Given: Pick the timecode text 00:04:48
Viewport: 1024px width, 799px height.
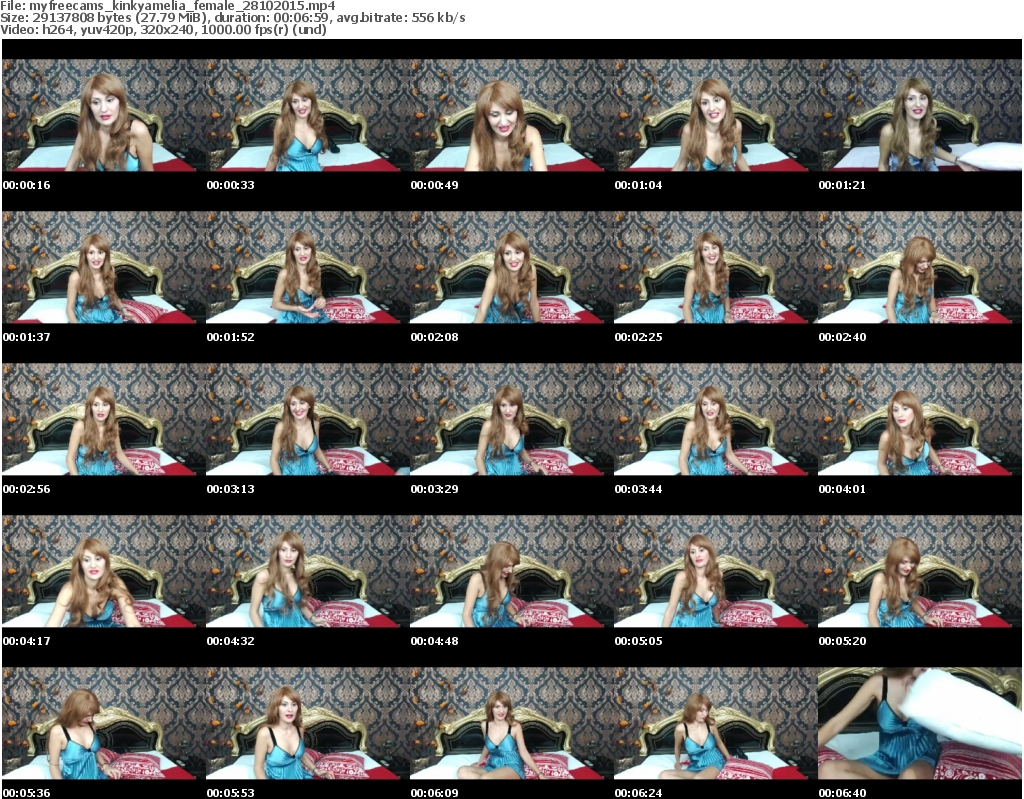Looking at the screenshot, I should (x=434, y=641).
